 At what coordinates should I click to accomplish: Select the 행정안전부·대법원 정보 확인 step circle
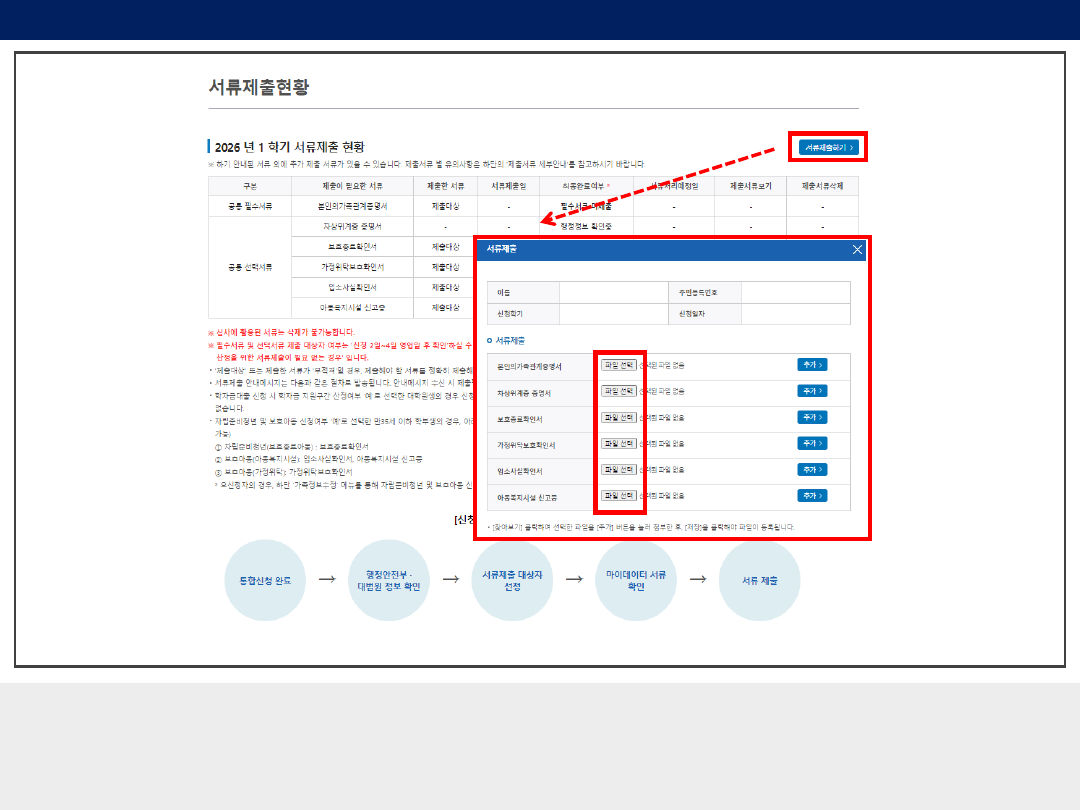coord(389,580)
